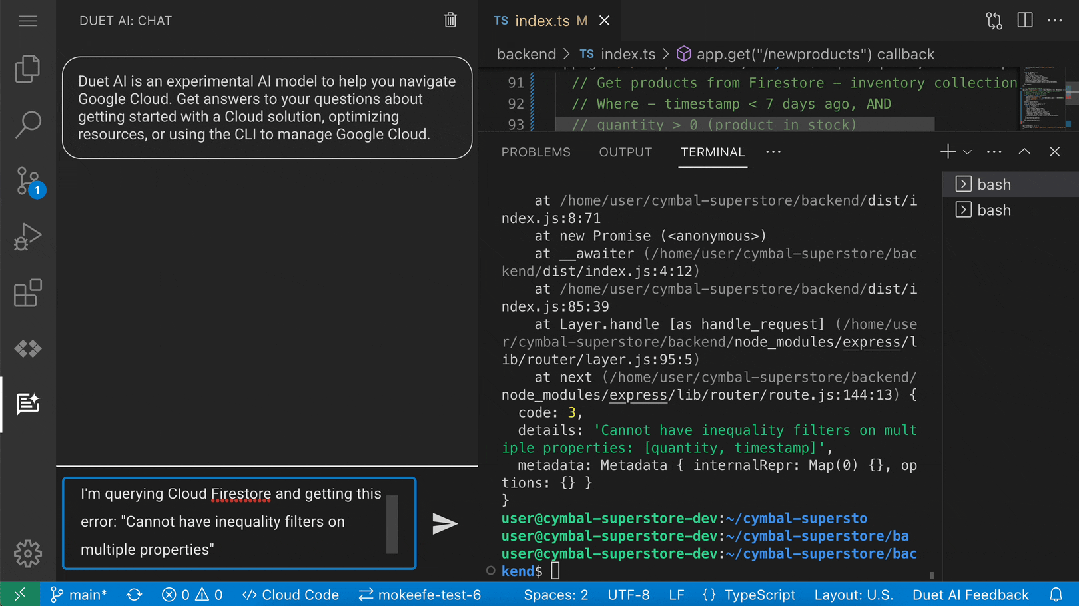Viewport: 1079px width, 606px height.
Task: Open Source Control with one pending change
Action: 29,182
